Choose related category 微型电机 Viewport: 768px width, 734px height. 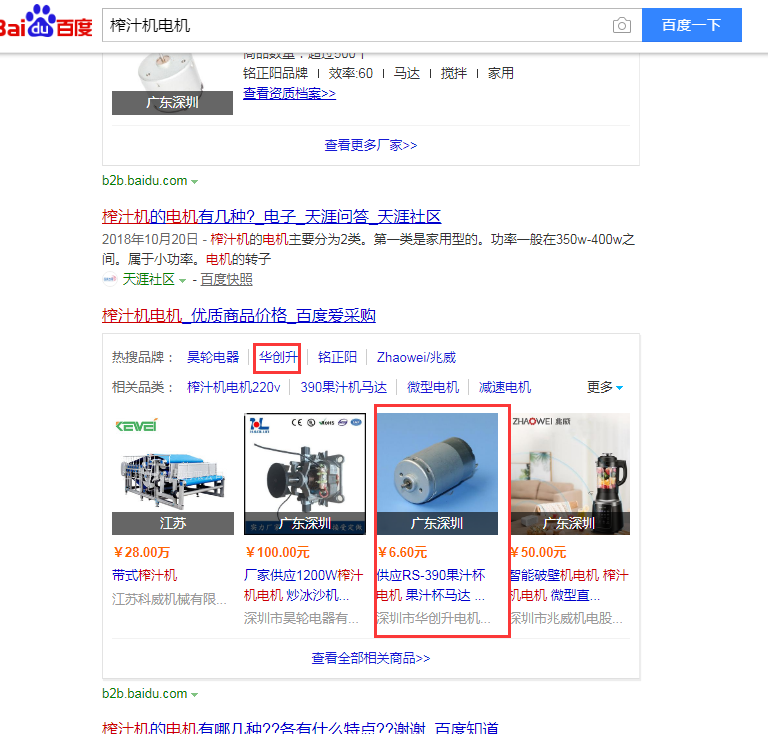433,387
